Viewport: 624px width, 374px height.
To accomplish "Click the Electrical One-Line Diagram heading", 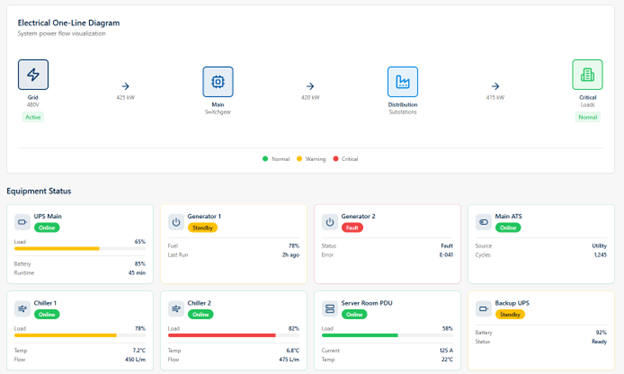I will point(68,23).
